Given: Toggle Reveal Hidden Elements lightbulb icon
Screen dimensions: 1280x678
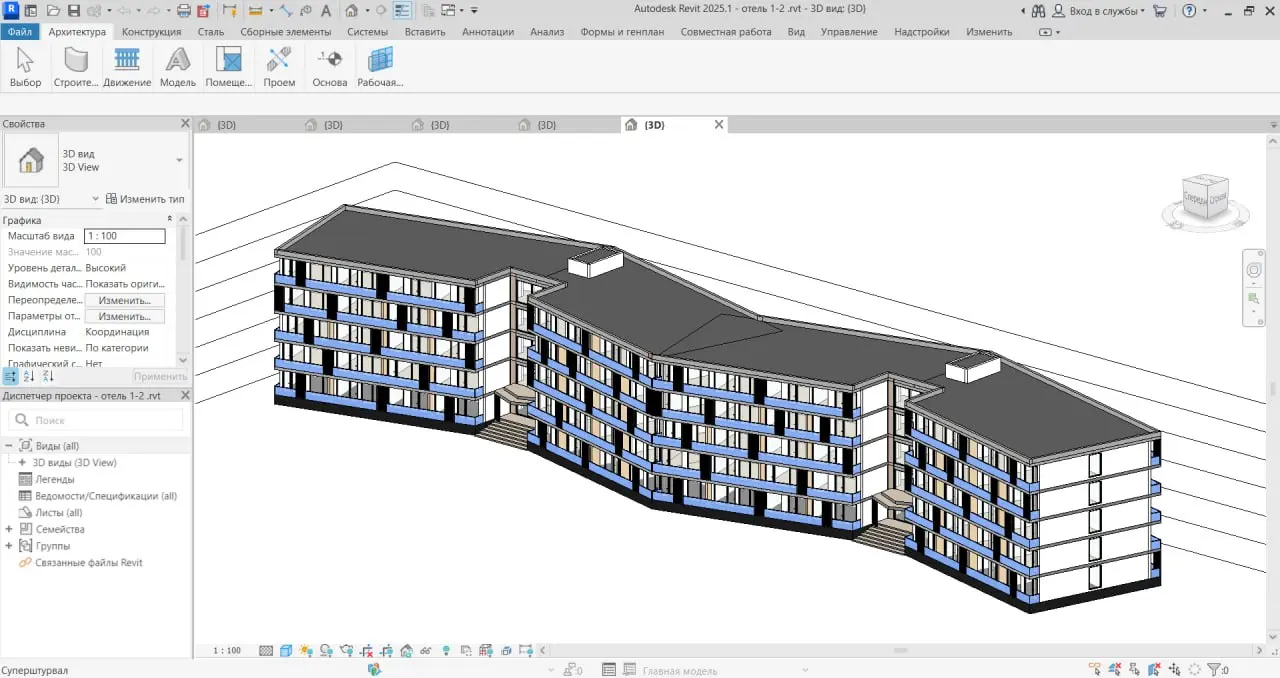Looking at the screenshot, I should coord(446,650).
